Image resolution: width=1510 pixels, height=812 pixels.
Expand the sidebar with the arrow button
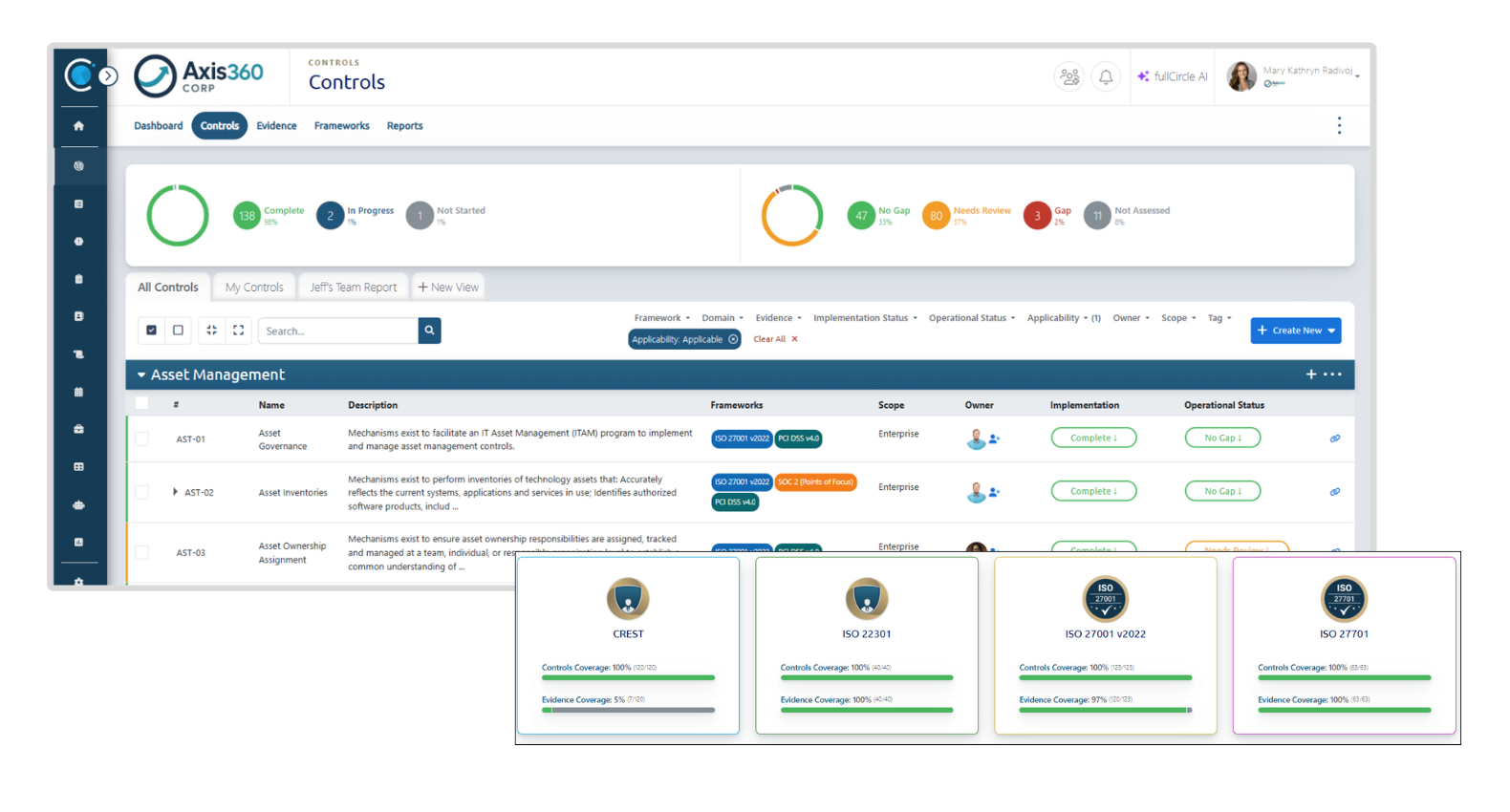pyautogui.click(x=109, y=75)
